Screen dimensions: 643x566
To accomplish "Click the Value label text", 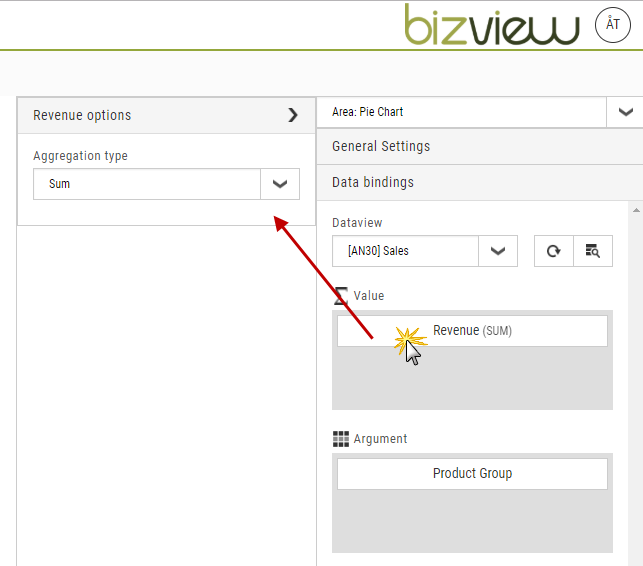I will [369, 296].
